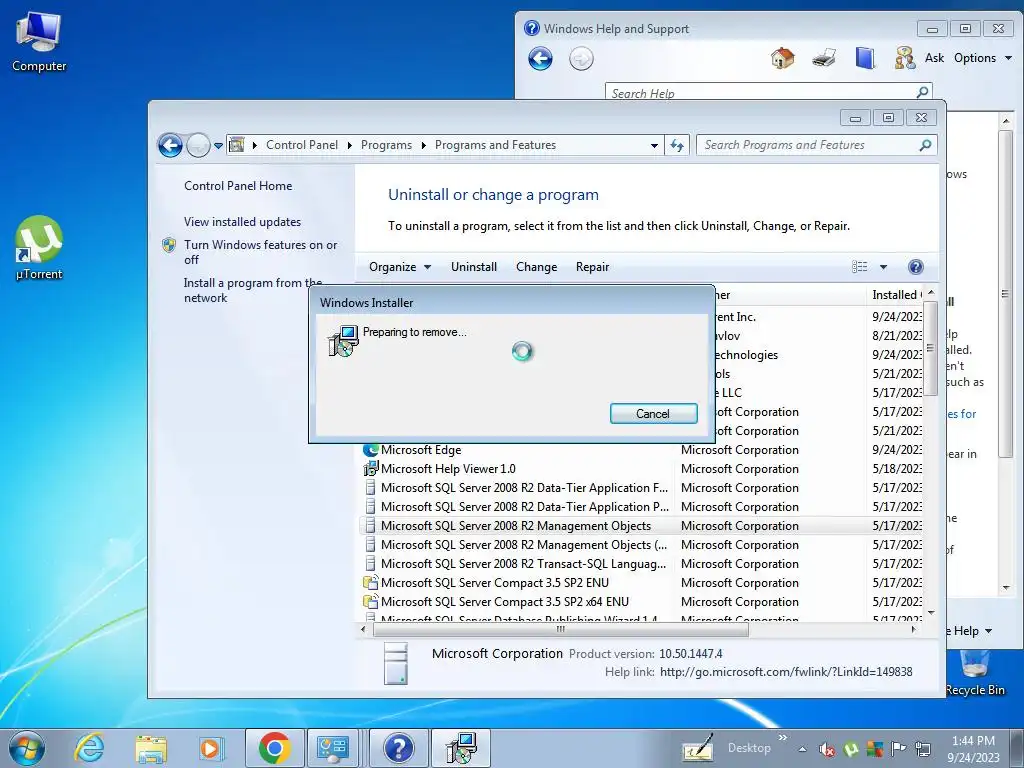Click Programs in the address breadcrumb
The width and height of the screenshot is (1024, 768).
pyautogui.click(x=386, y=145)
